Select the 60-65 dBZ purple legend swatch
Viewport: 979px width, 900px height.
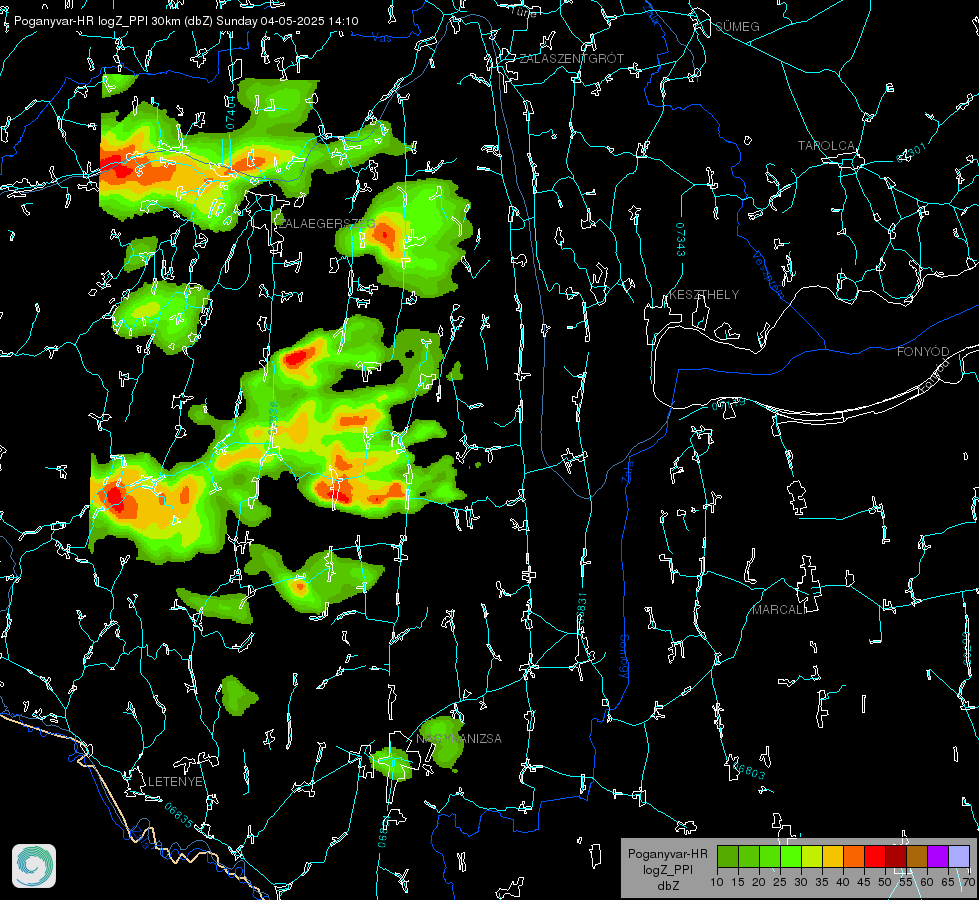(x=938, y=856)
